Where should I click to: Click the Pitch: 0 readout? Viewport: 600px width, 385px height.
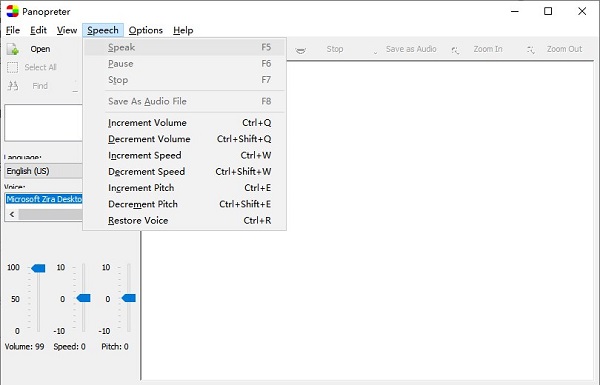point(115,347)
